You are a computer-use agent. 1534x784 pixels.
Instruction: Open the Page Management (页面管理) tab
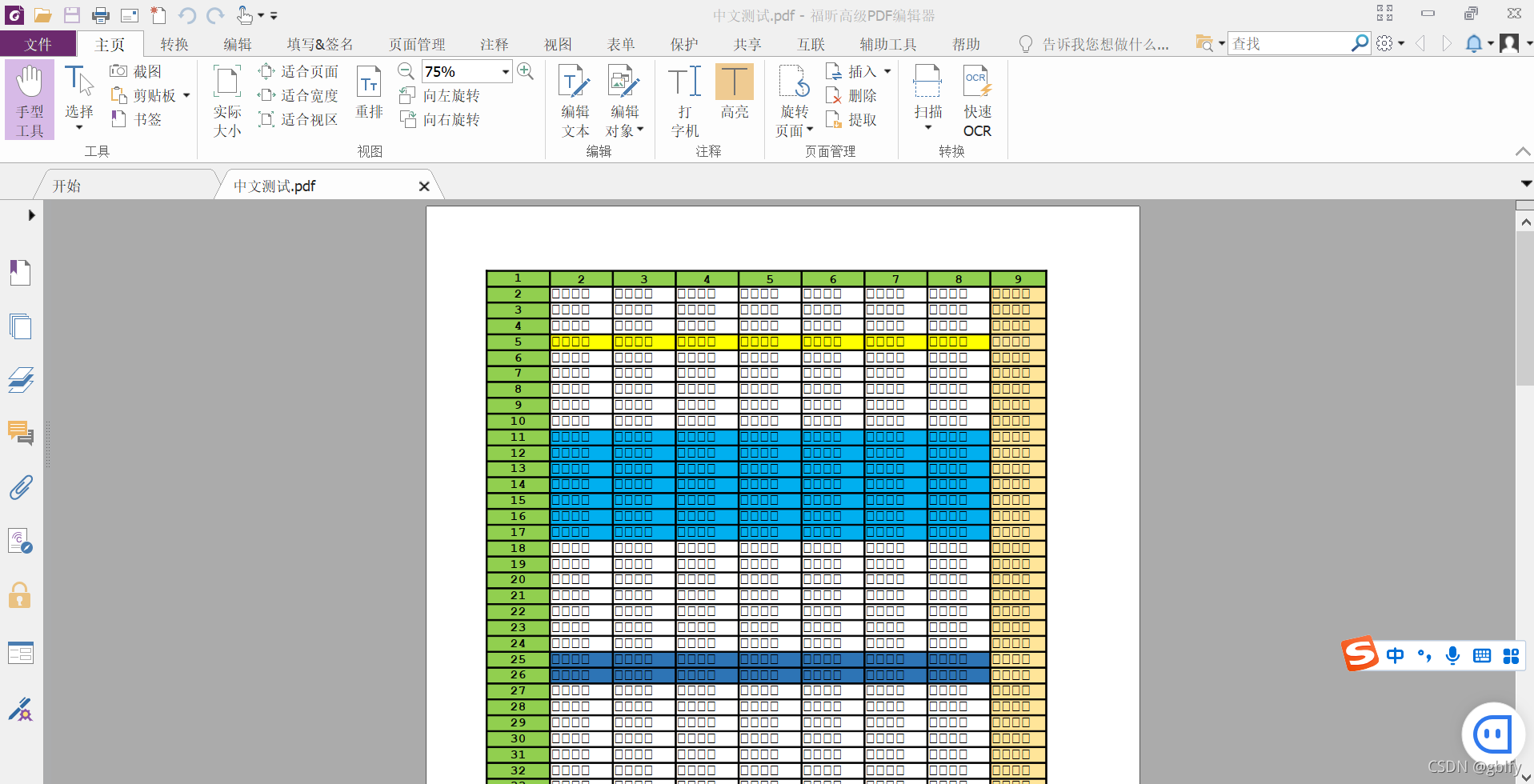point(417,44)
